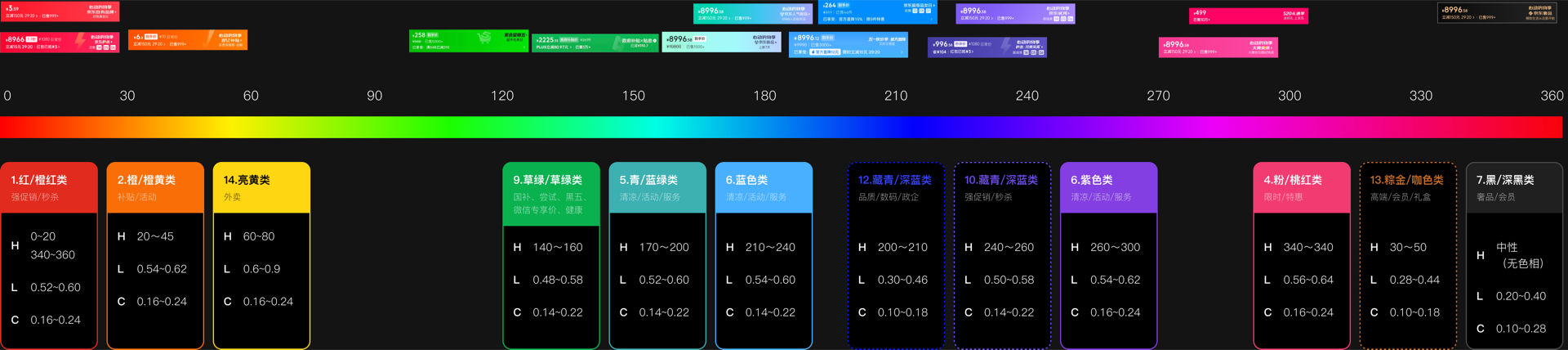The width and height of the screenshot is (1568, 350).
Task: Open the blue ¥8996.12 banner thumbnail
Action: (x=849, y=45)
